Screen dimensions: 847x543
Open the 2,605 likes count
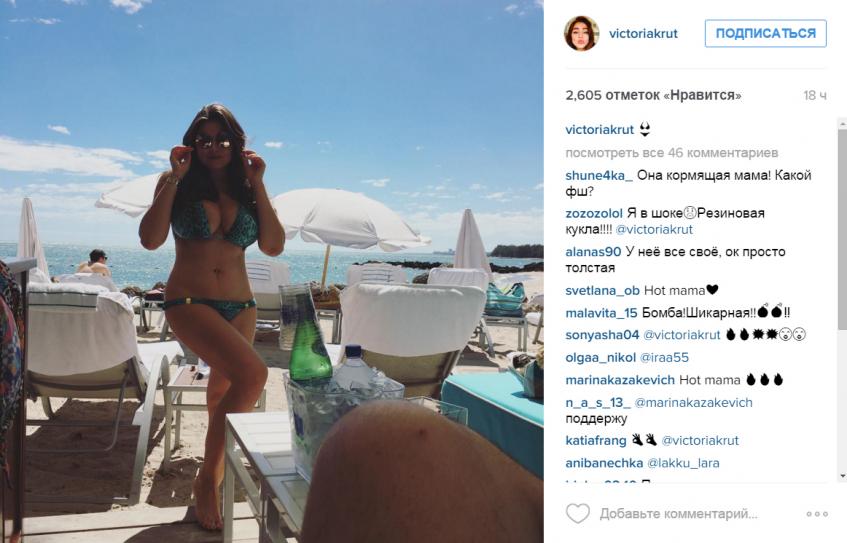coord(653,95)
